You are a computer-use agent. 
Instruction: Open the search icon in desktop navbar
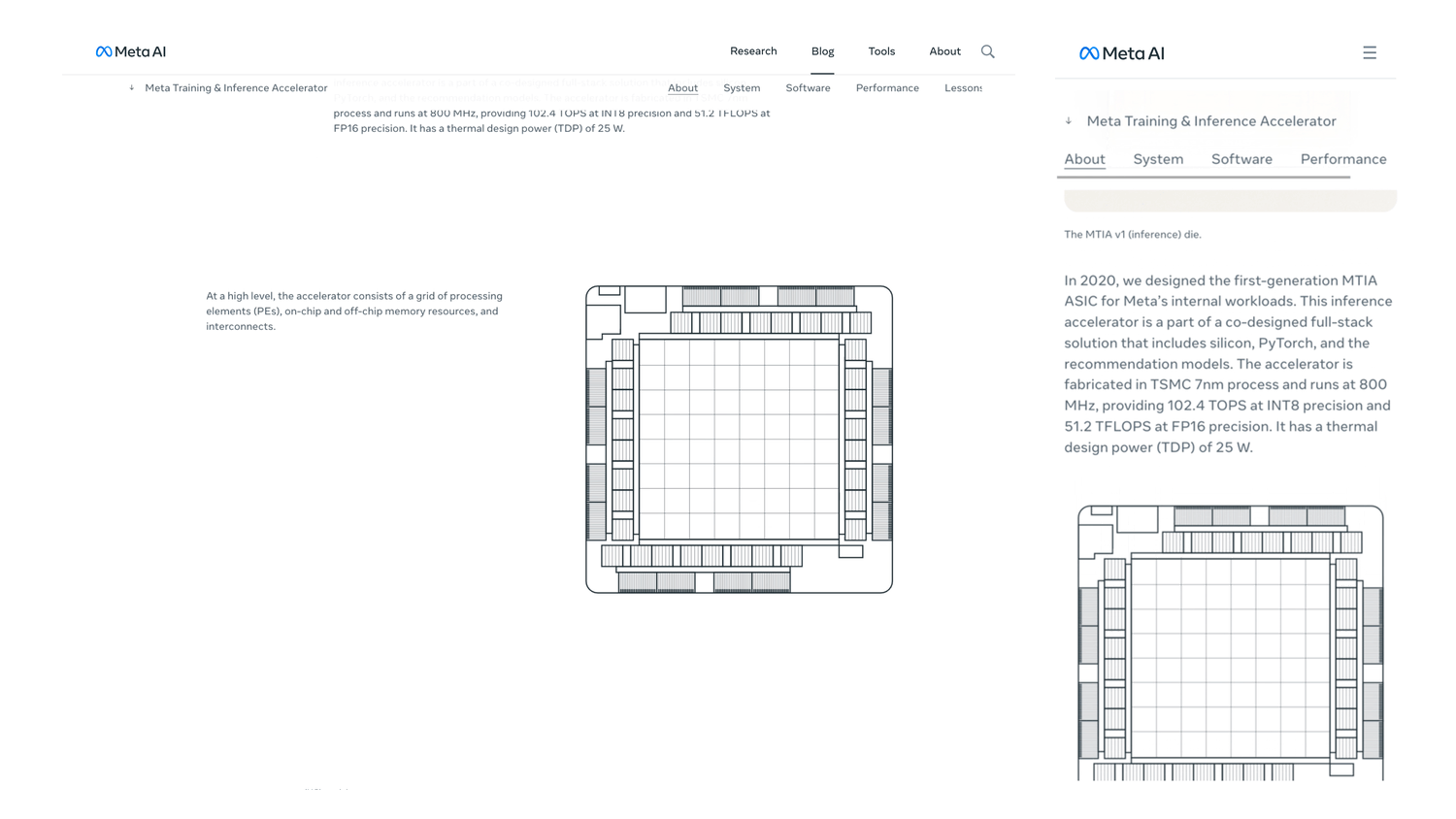tap(987, 51)
